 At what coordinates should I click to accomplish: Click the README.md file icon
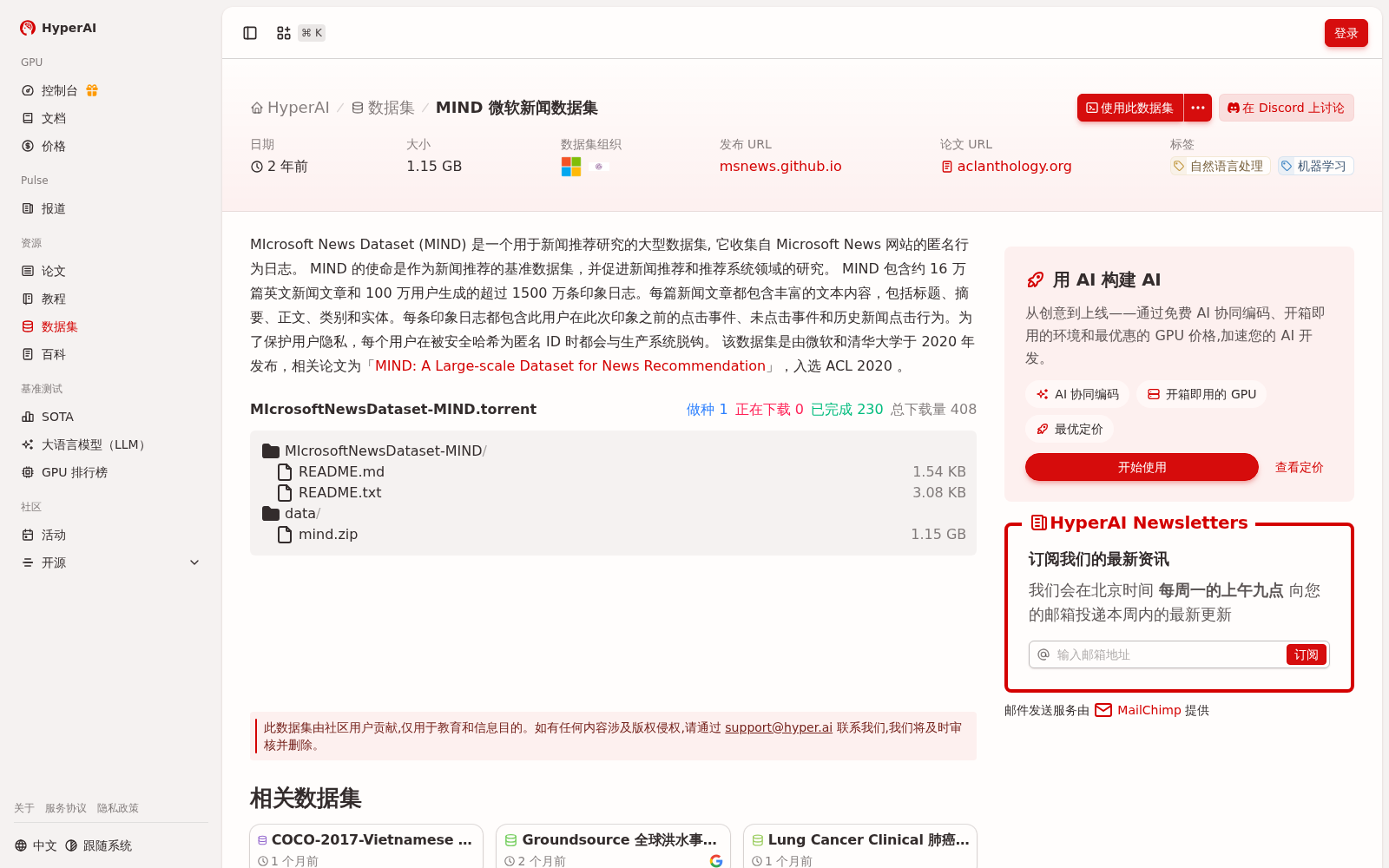click(x=284, y=471)
